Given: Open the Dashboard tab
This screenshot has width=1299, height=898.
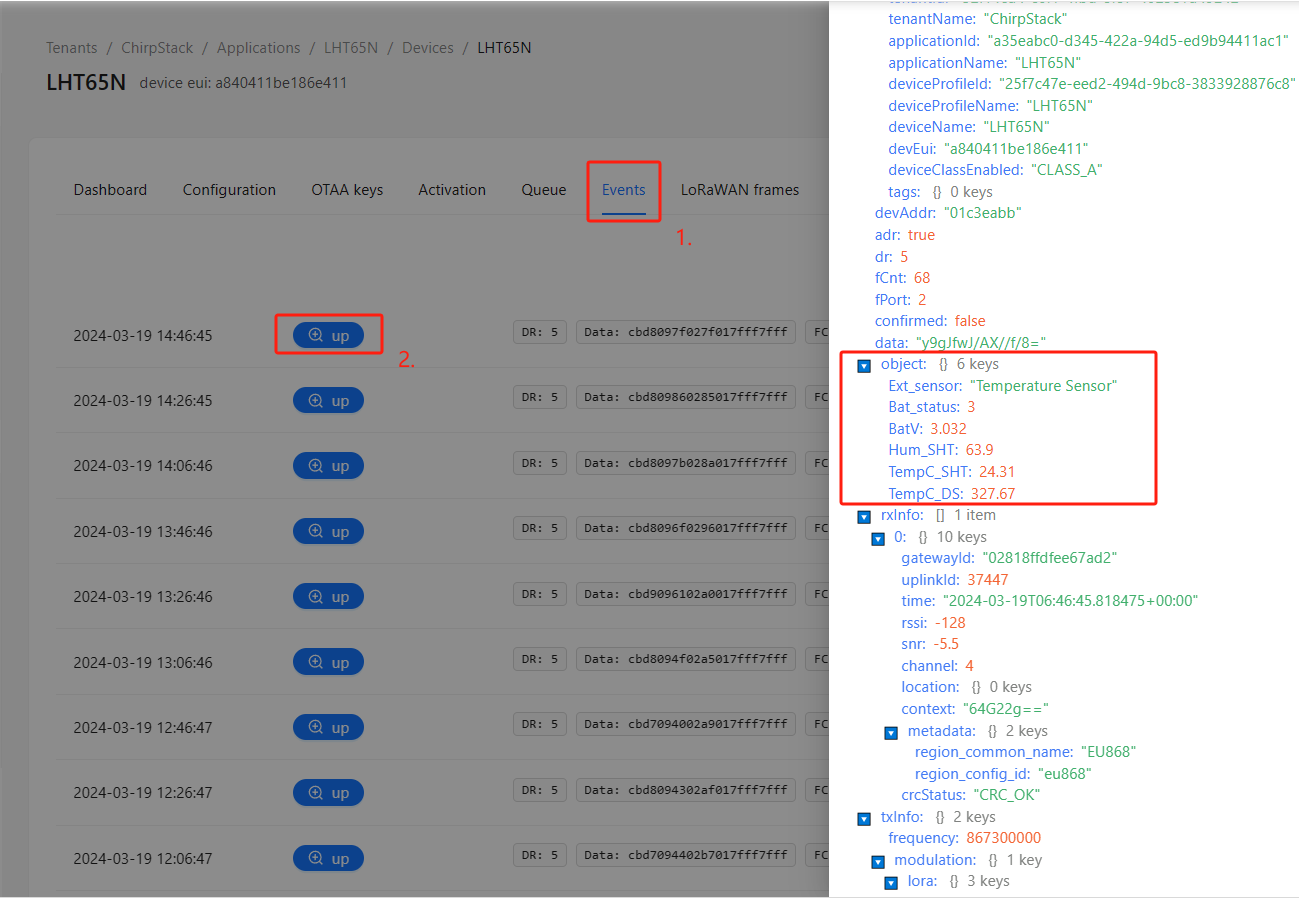Looking at the screenshot, I should click(x=110, y=190).
